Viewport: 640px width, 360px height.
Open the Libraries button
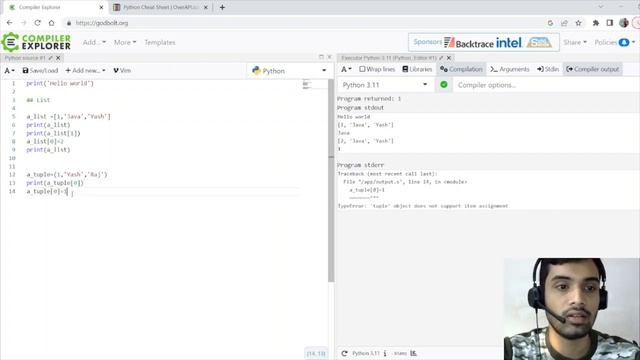(x=417, y=69)
